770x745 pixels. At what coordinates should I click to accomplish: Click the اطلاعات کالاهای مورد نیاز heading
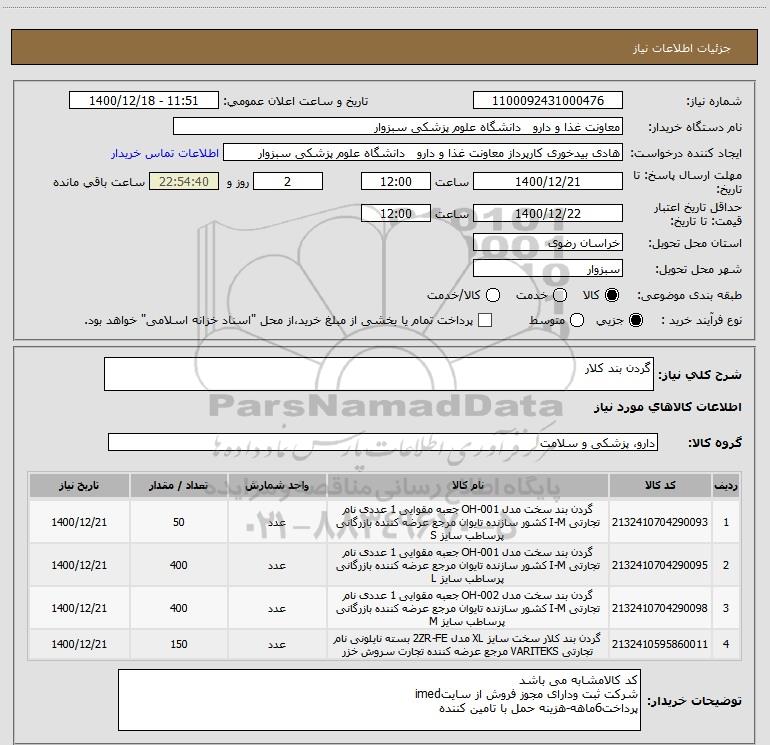(667, 407)
